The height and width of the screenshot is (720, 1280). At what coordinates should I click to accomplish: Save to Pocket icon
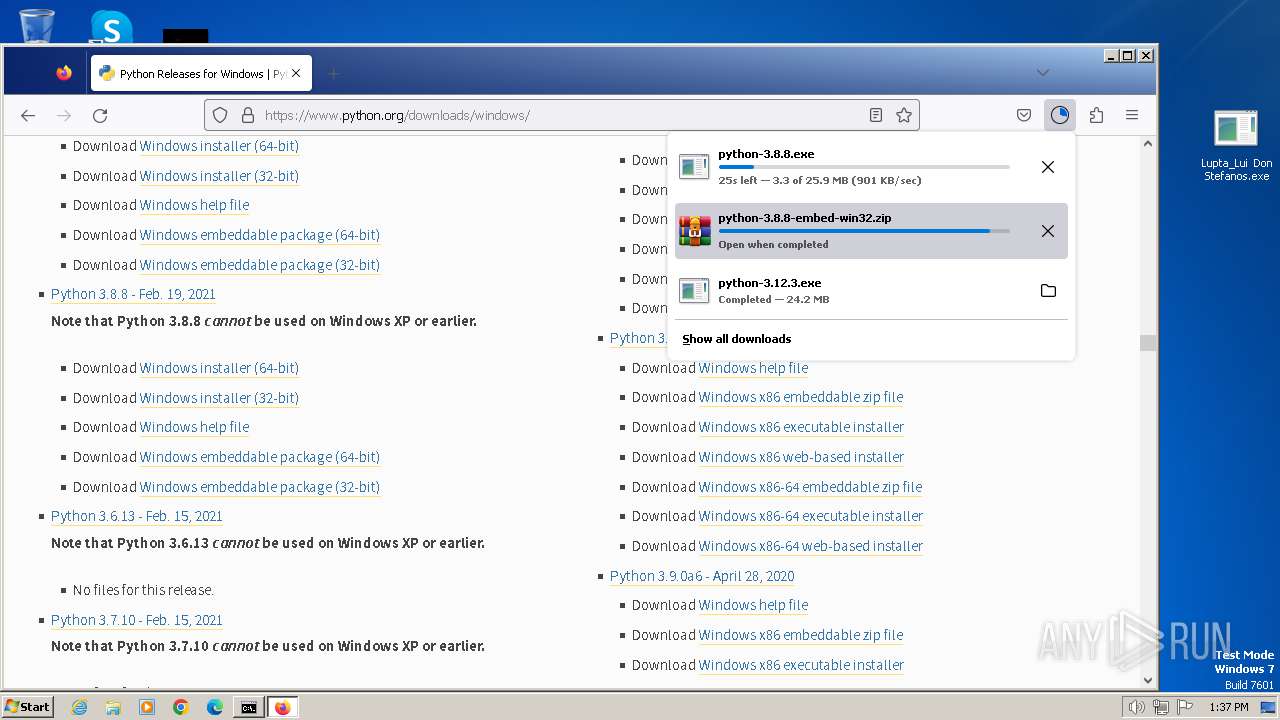(1024, 115)
